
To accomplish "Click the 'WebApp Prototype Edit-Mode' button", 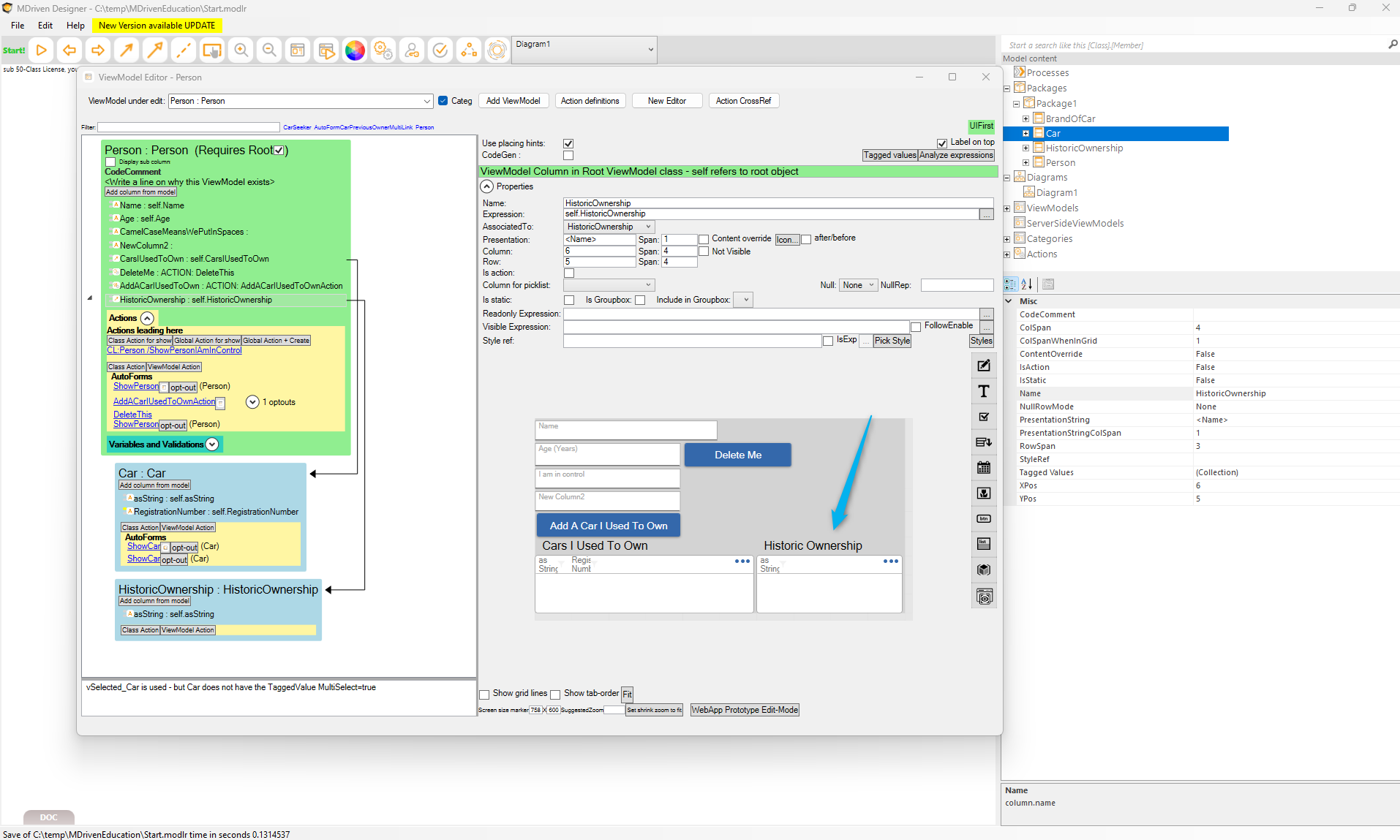I will [x=745, y=710].
